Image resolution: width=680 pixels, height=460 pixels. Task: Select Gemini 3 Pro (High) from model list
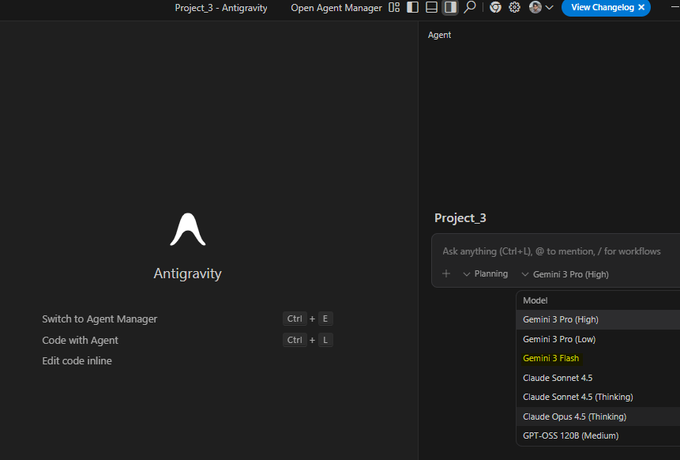[x=598, y=320]
